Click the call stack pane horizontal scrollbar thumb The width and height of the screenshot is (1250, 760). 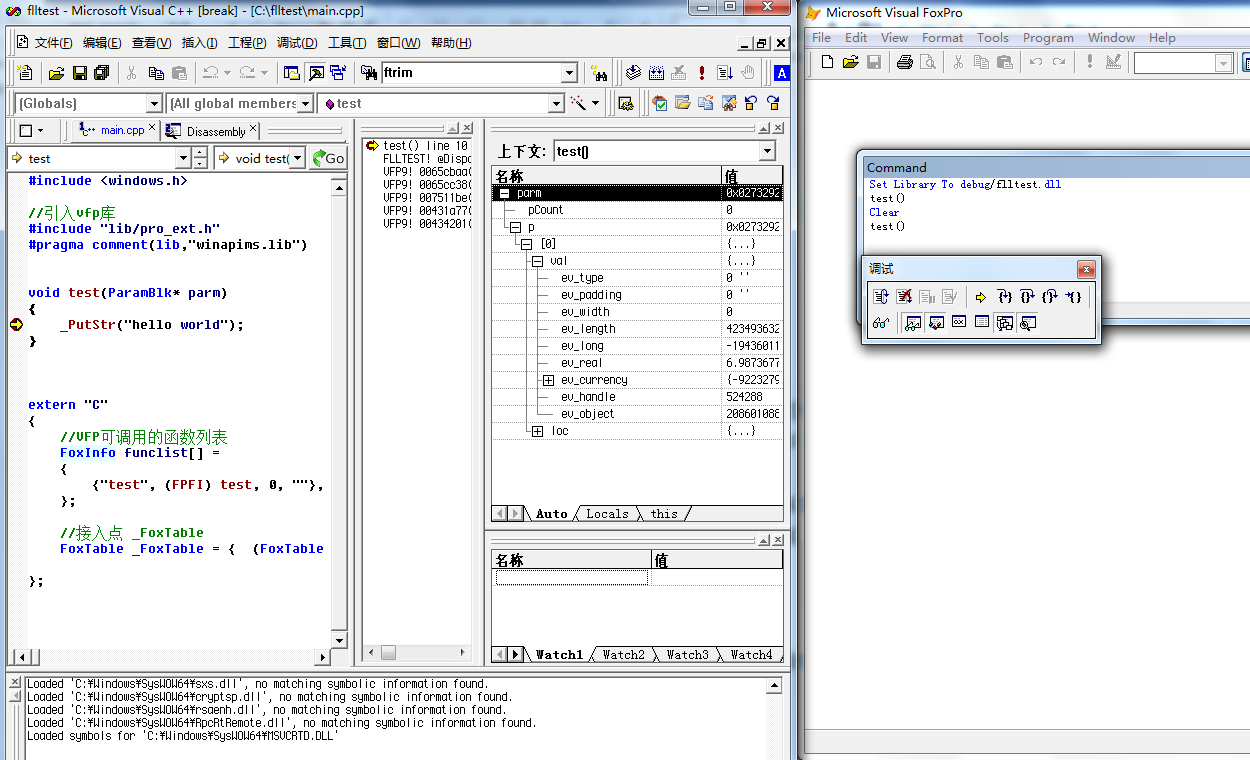(x=388, y=652)
